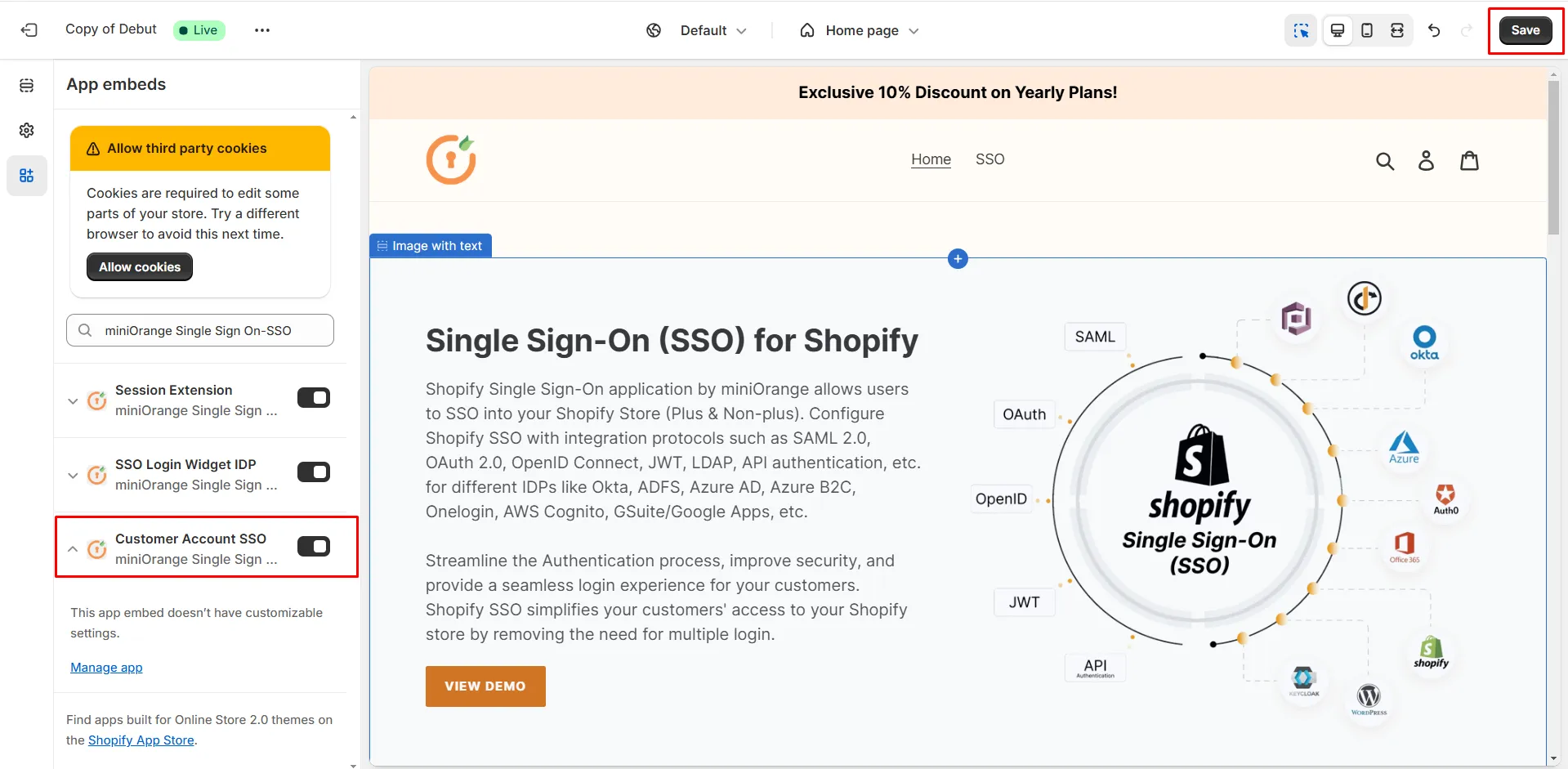Click the home icon beside Home page
1568x769 pixels.
pos(807,30)
